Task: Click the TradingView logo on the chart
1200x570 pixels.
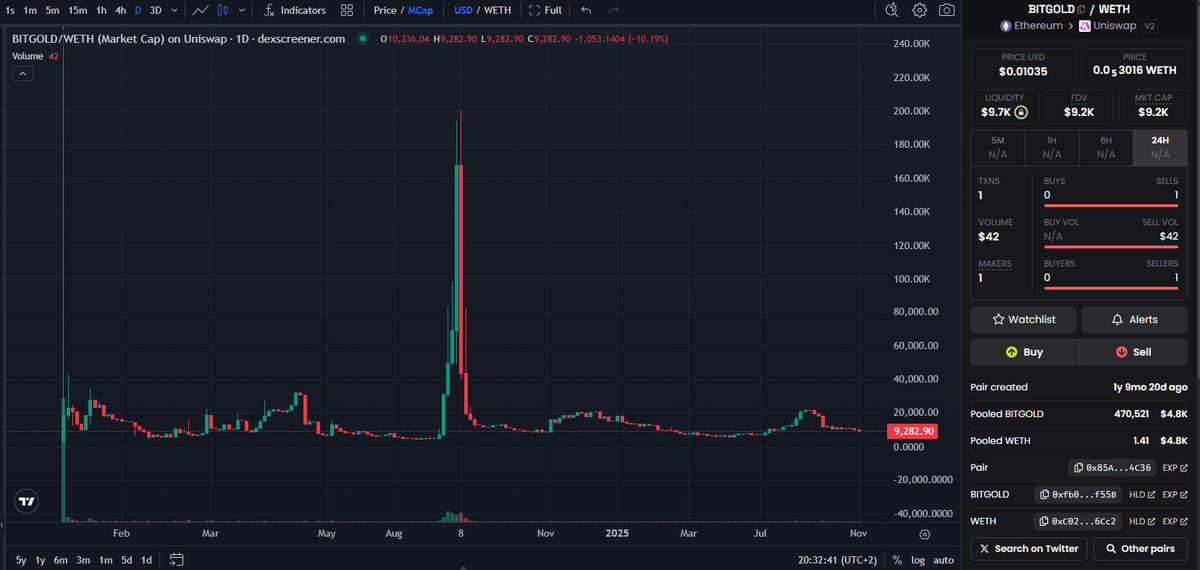Action: click(27, 502)
